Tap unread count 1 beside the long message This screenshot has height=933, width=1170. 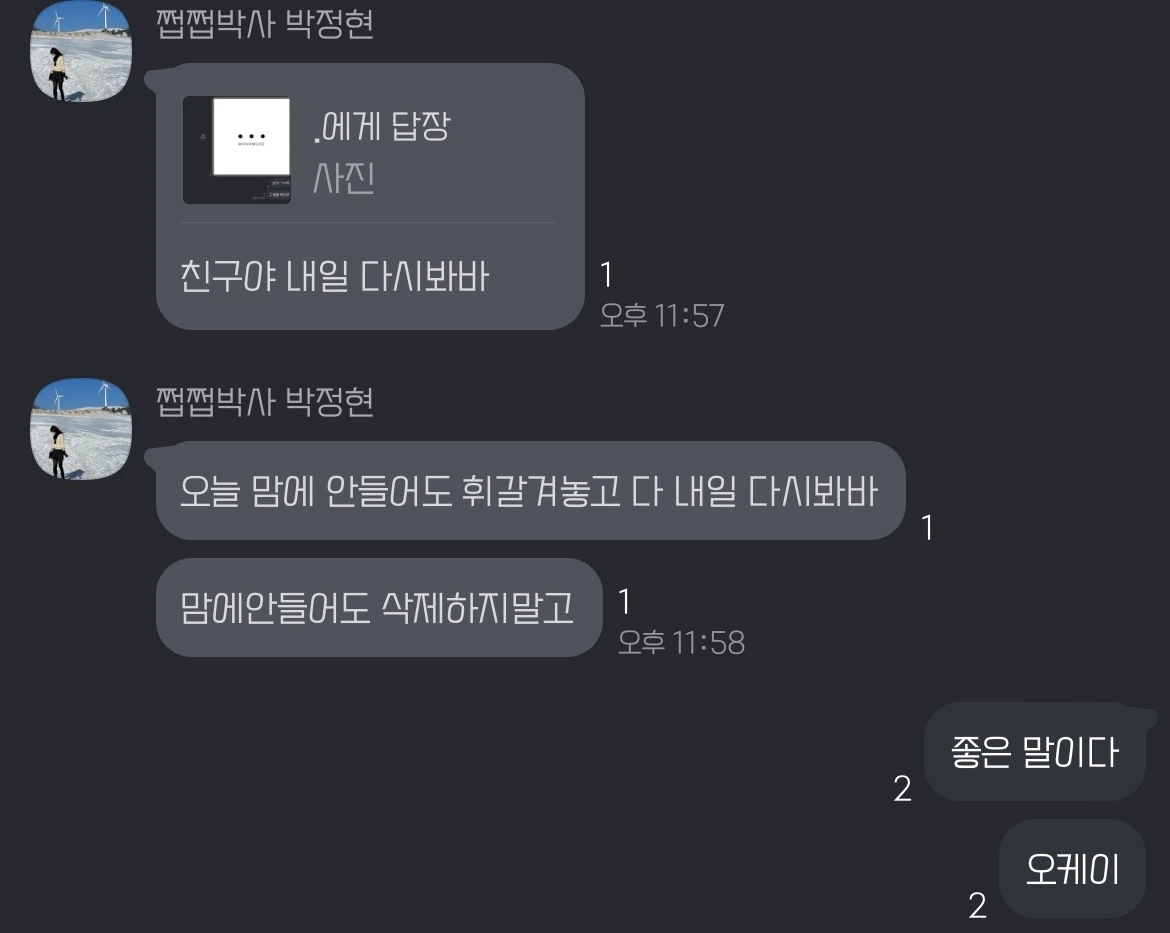(927, 528)
